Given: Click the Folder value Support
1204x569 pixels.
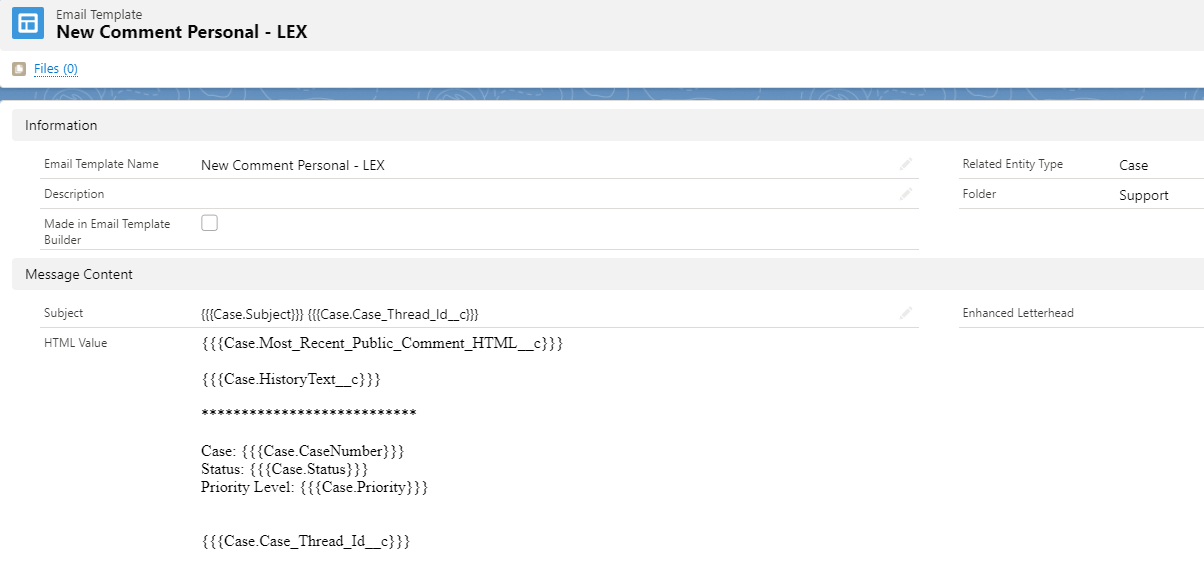Looking at the screenshot, I should tap(1144, 195).
